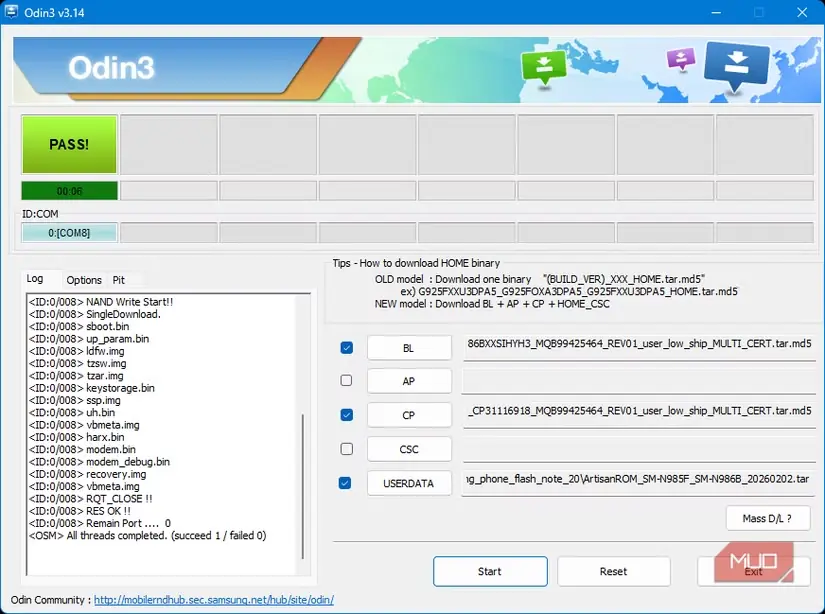Click the 'sboot.bin' log line

click(79, 326)
